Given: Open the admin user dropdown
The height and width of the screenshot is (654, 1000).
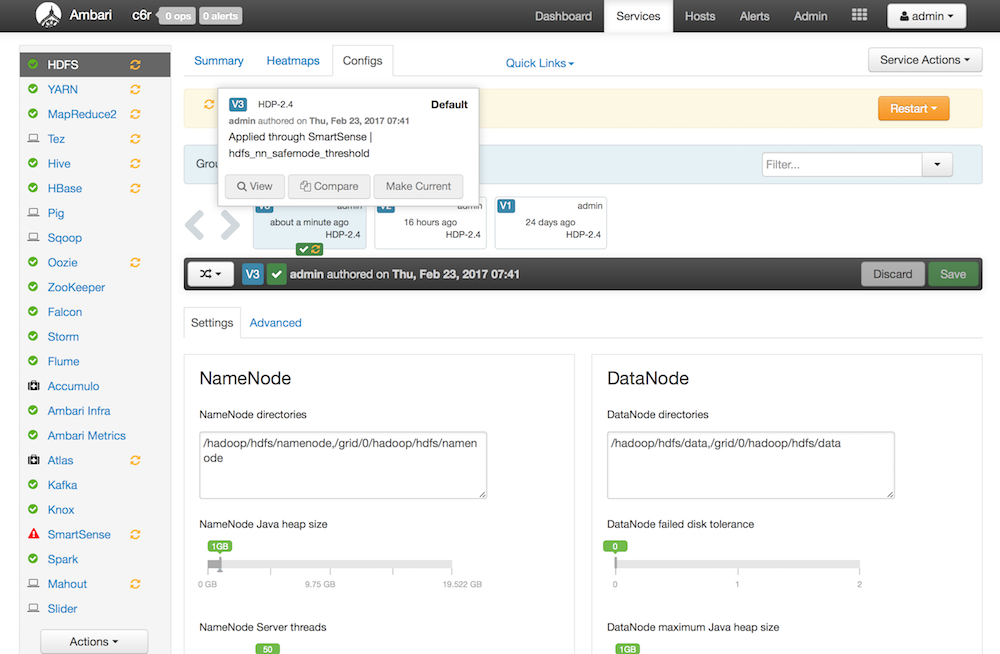Looking at the screenshot, I should point(926,16).
